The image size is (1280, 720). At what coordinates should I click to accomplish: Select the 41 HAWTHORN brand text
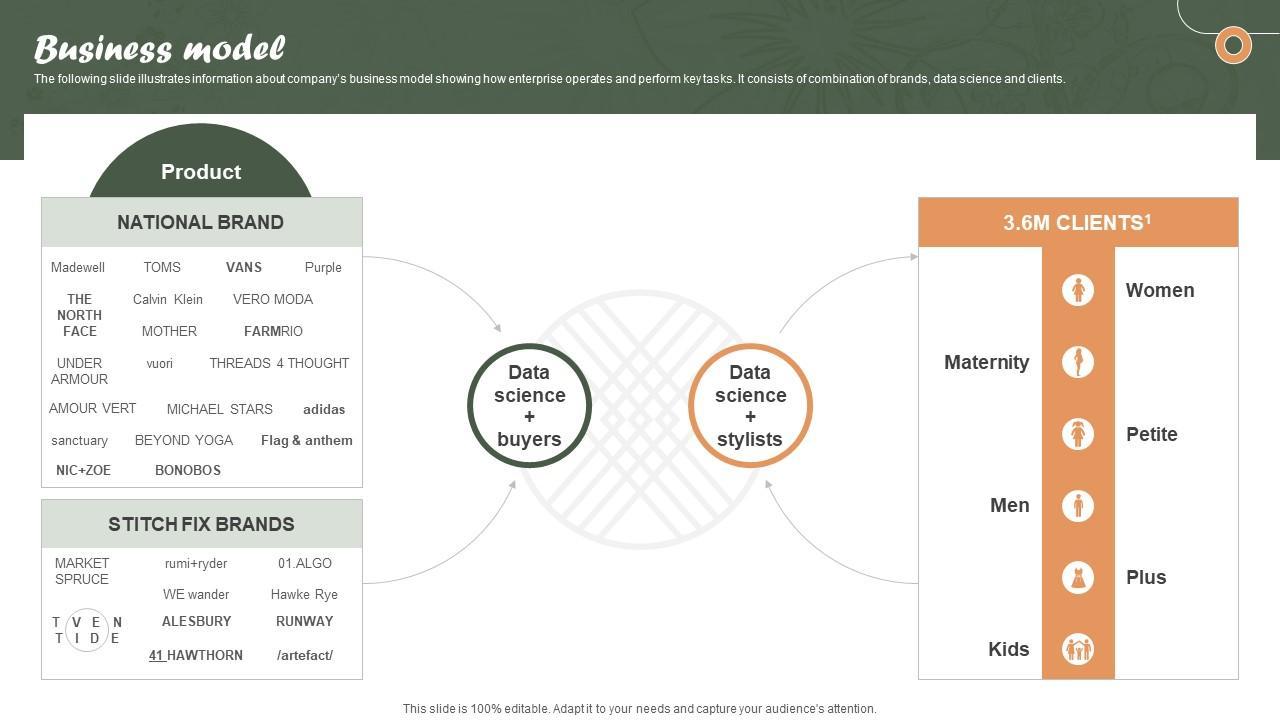click(196, 655)
